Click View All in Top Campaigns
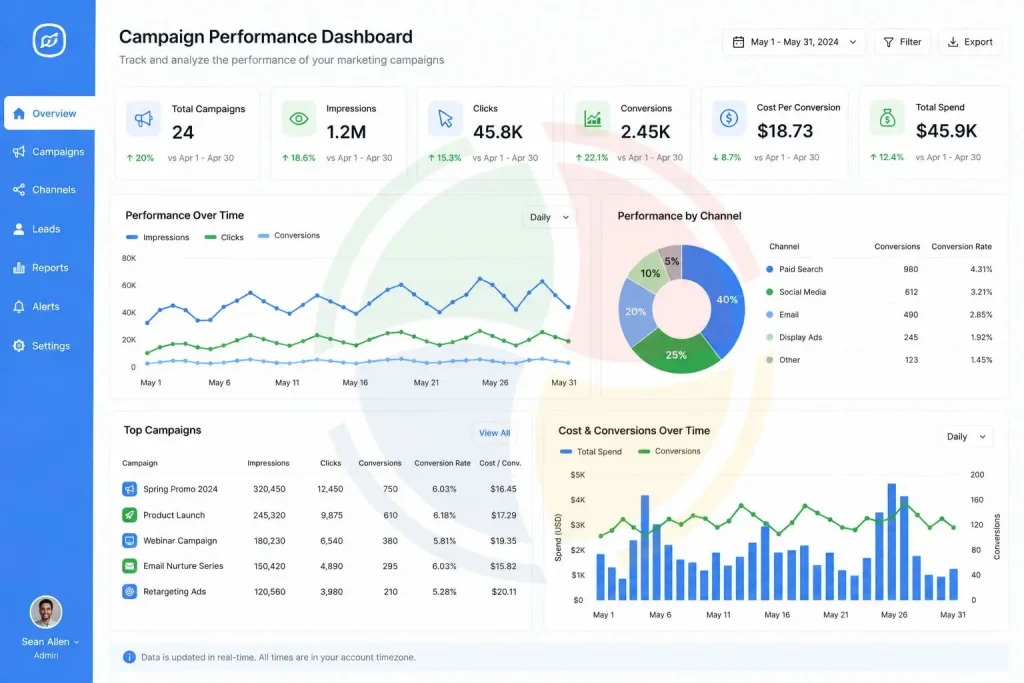The height and width of the screenshot is (683, 1024). coord(494,433)
